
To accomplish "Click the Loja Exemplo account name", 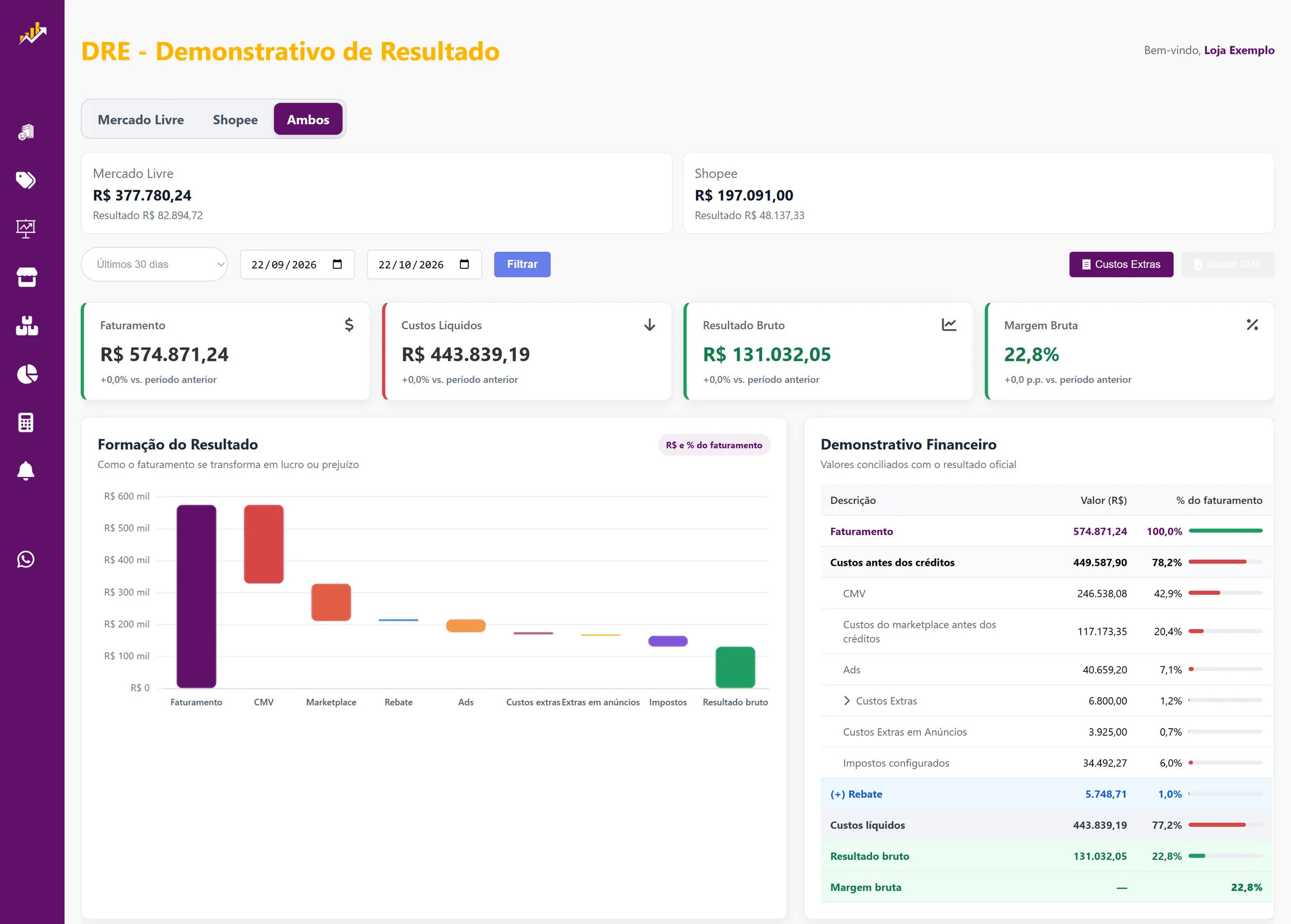I will pos(1239,50).
